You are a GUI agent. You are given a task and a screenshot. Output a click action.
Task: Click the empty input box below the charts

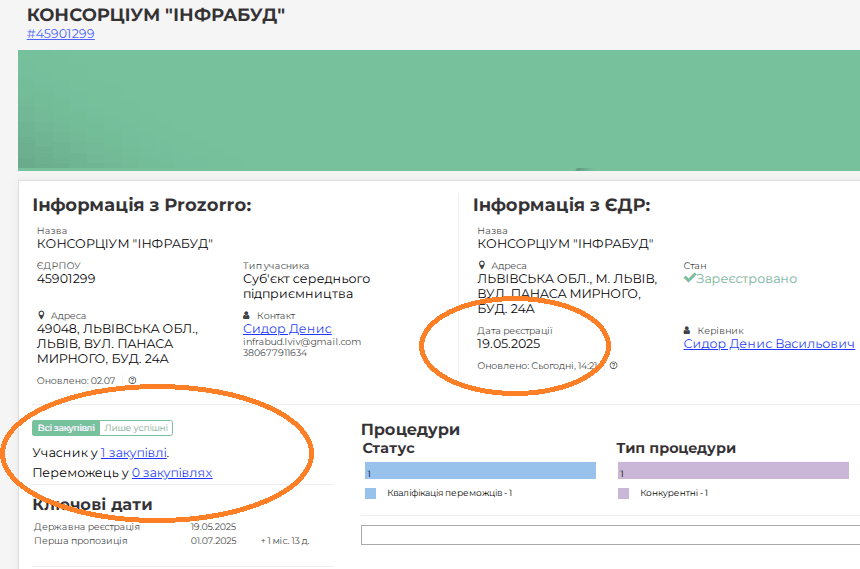point(610,535)
